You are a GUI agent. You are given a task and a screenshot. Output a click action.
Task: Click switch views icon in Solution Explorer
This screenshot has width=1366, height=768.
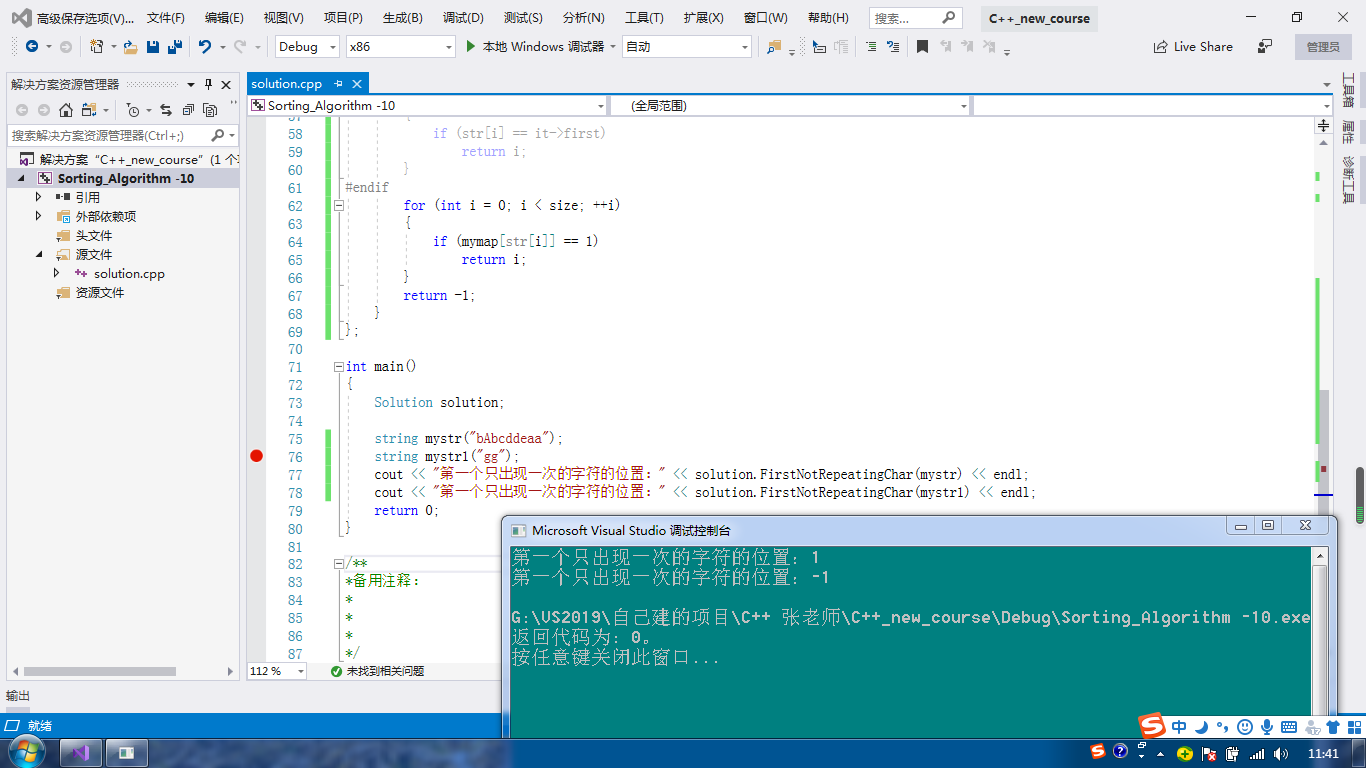click(x=89, y=110)
